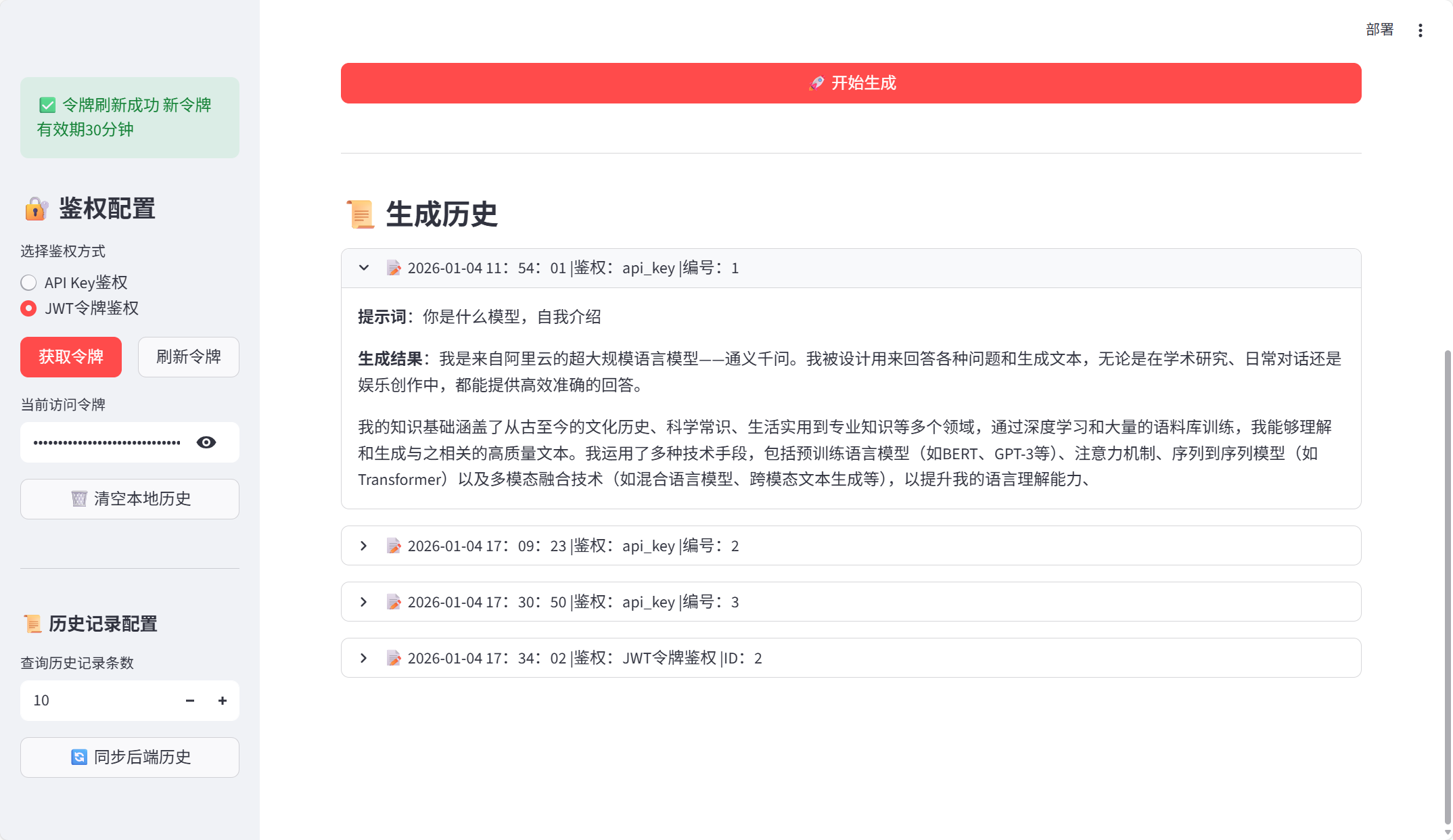Click the plus stepper for history record count
1453x840 pixels.
tap(222, 701)
